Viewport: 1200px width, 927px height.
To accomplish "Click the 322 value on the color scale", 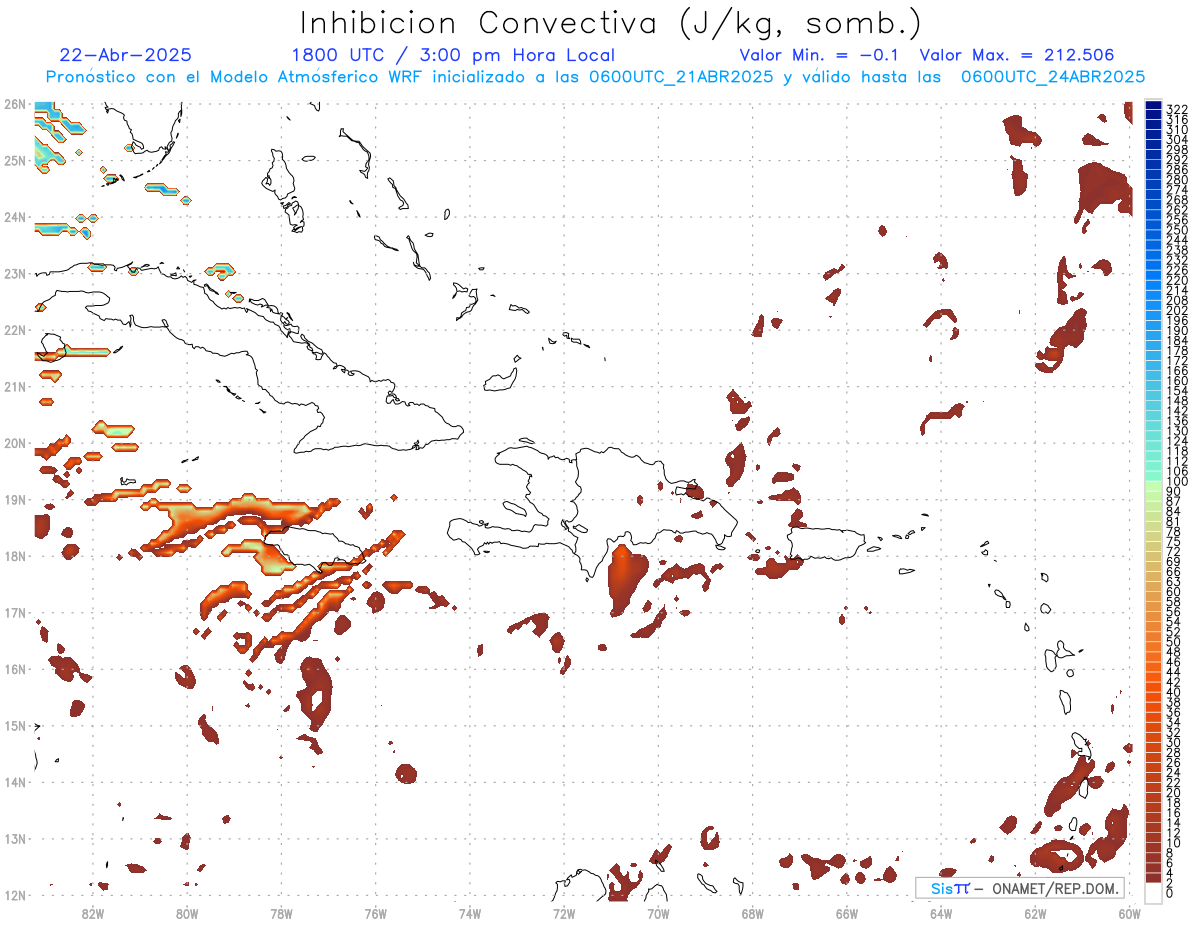I will 1177,109.
